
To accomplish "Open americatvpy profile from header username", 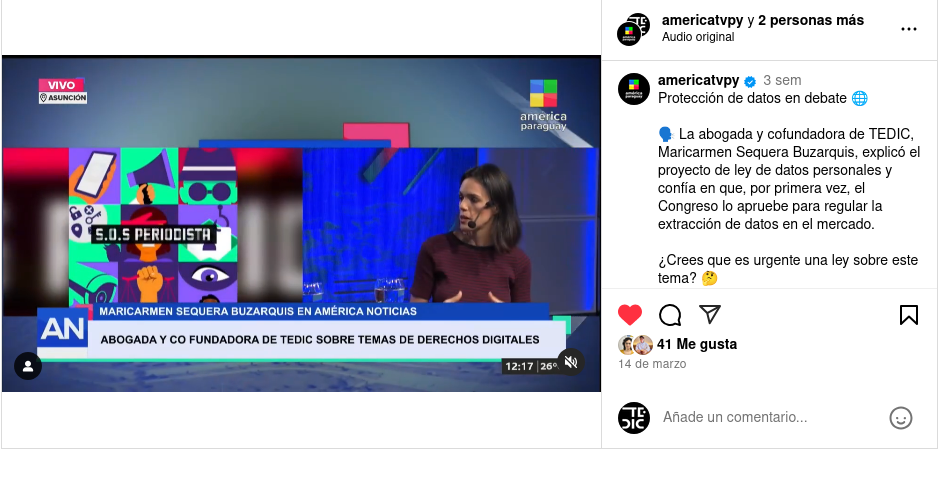I will coord(702,20).
